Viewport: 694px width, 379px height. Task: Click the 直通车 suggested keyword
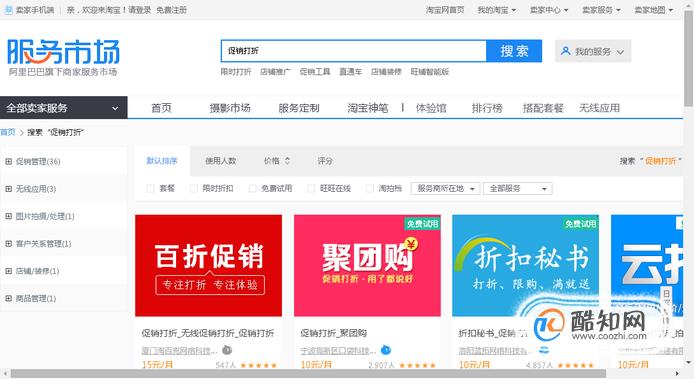tap(351, 71)
